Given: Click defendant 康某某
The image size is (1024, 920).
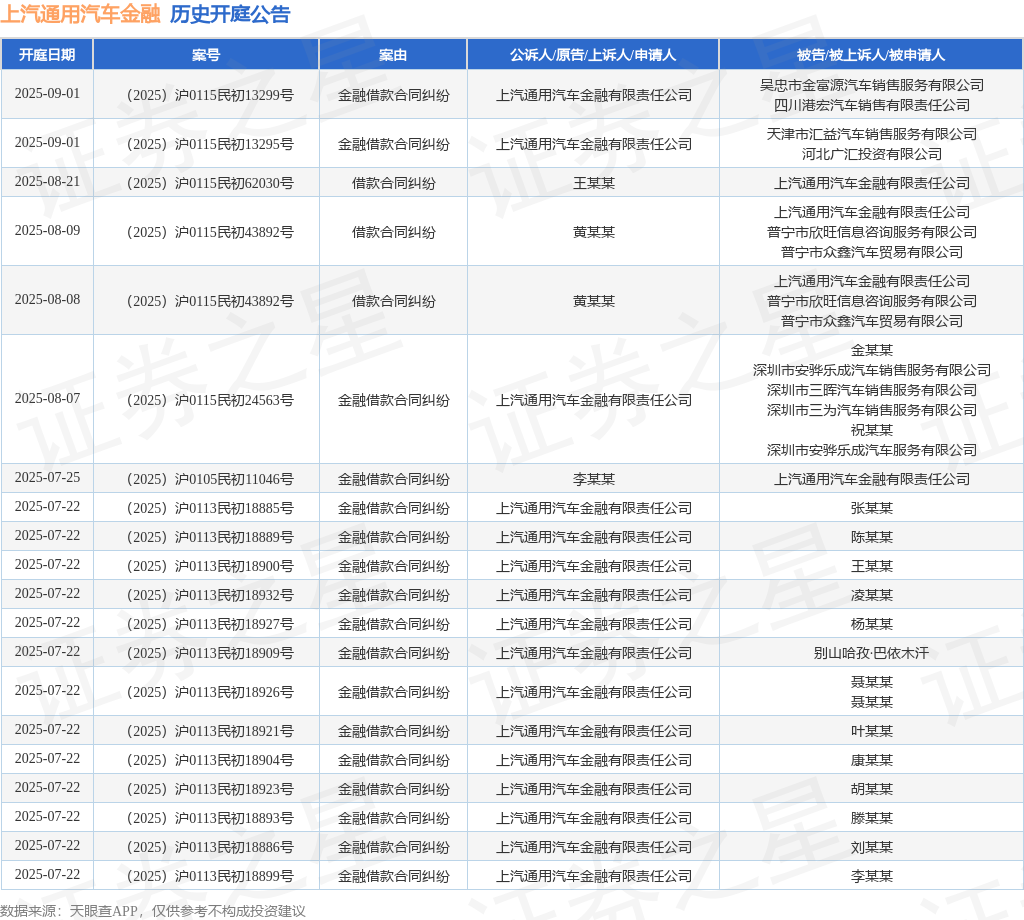Looking at the screenshot, I should 872,760.
